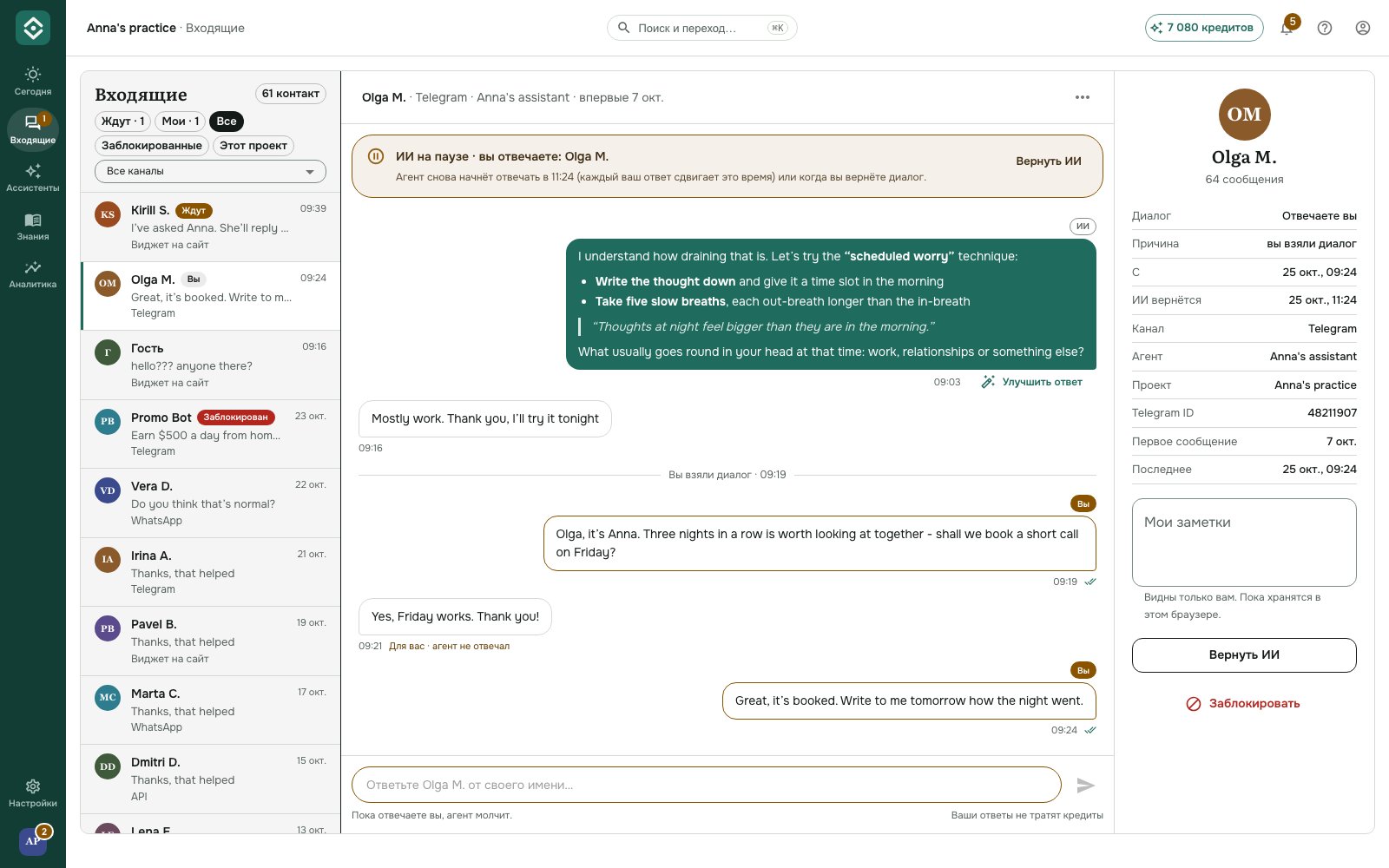The width and height of the screenshot is (1389, 868).
Task: Click Вернуть ИИ in pause banner
Action: click(x=1049, y=161)
